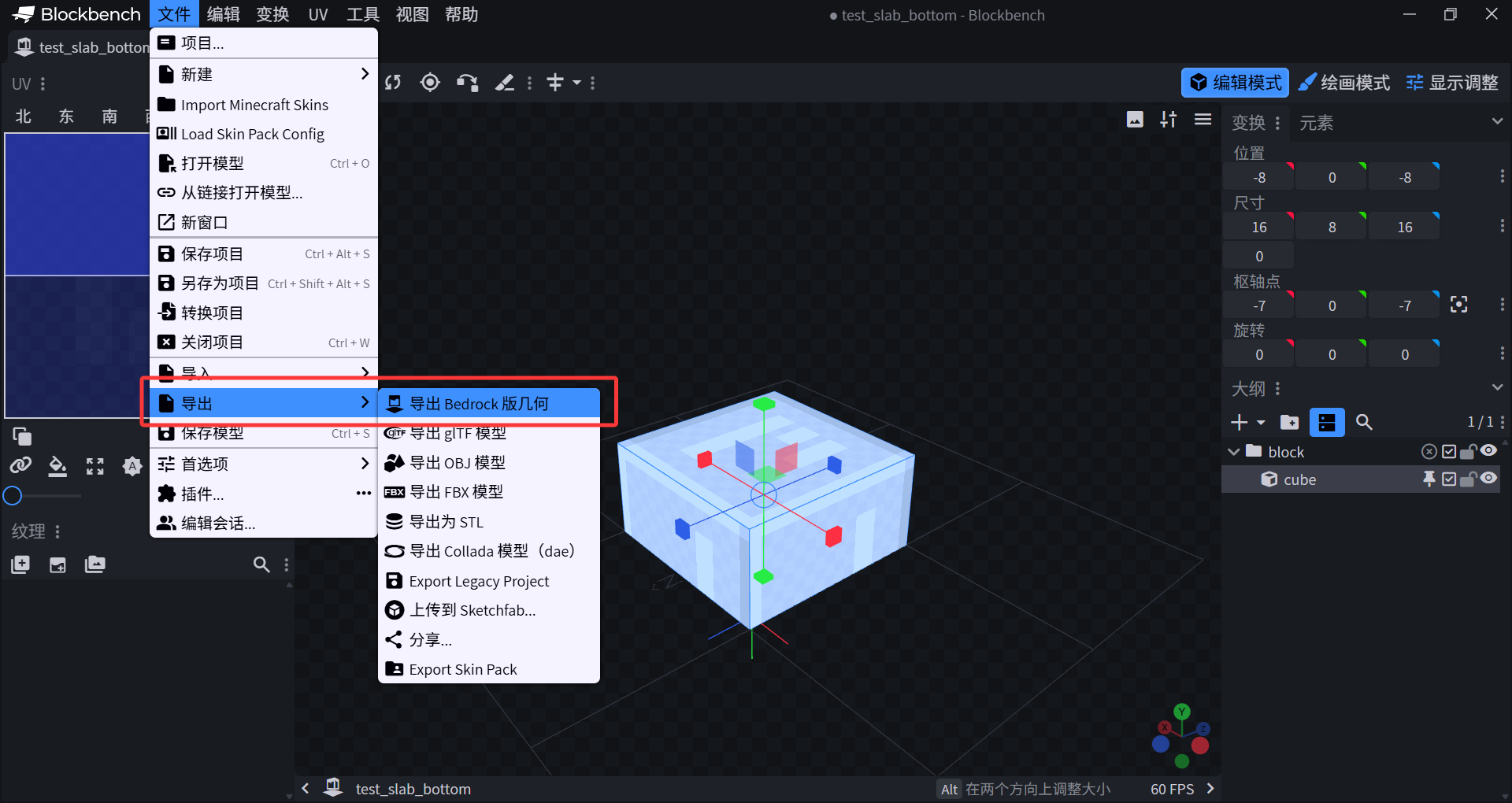Click the texture collection icon

[x=95, y=564]
